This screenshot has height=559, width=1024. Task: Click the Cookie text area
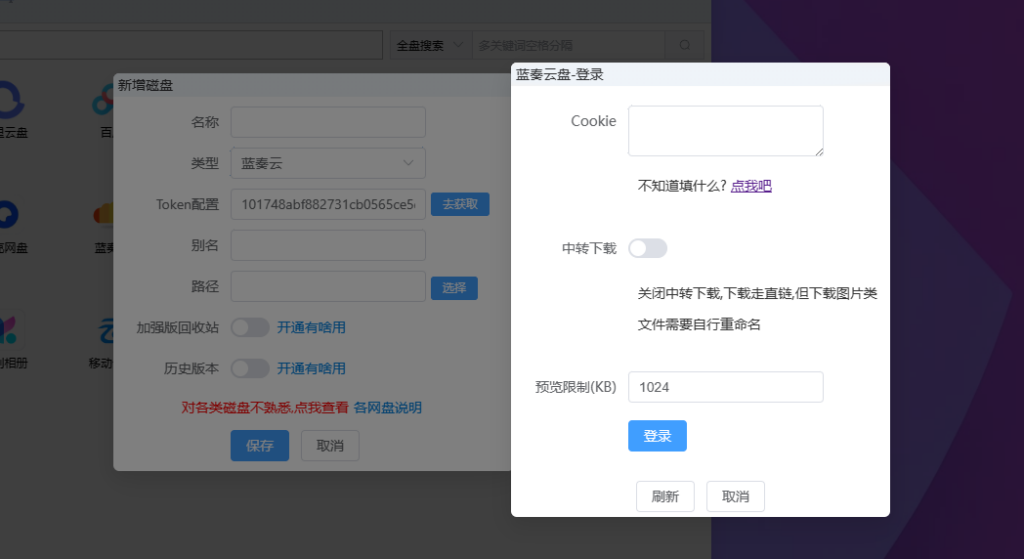click(726, 131)
